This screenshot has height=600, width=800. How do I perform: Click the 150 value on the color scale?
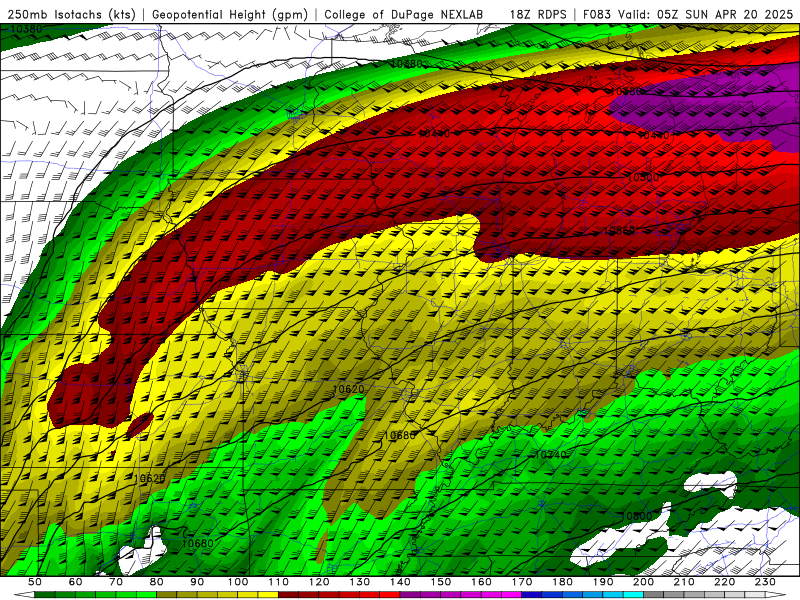pos(441,582)
